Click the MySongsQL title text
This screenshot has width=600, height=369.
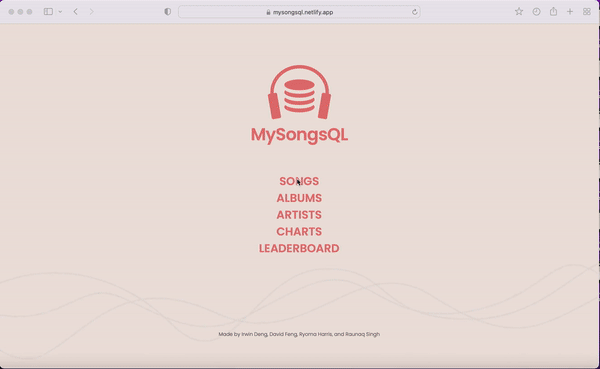pyautogui.click(x=299, y=135)
